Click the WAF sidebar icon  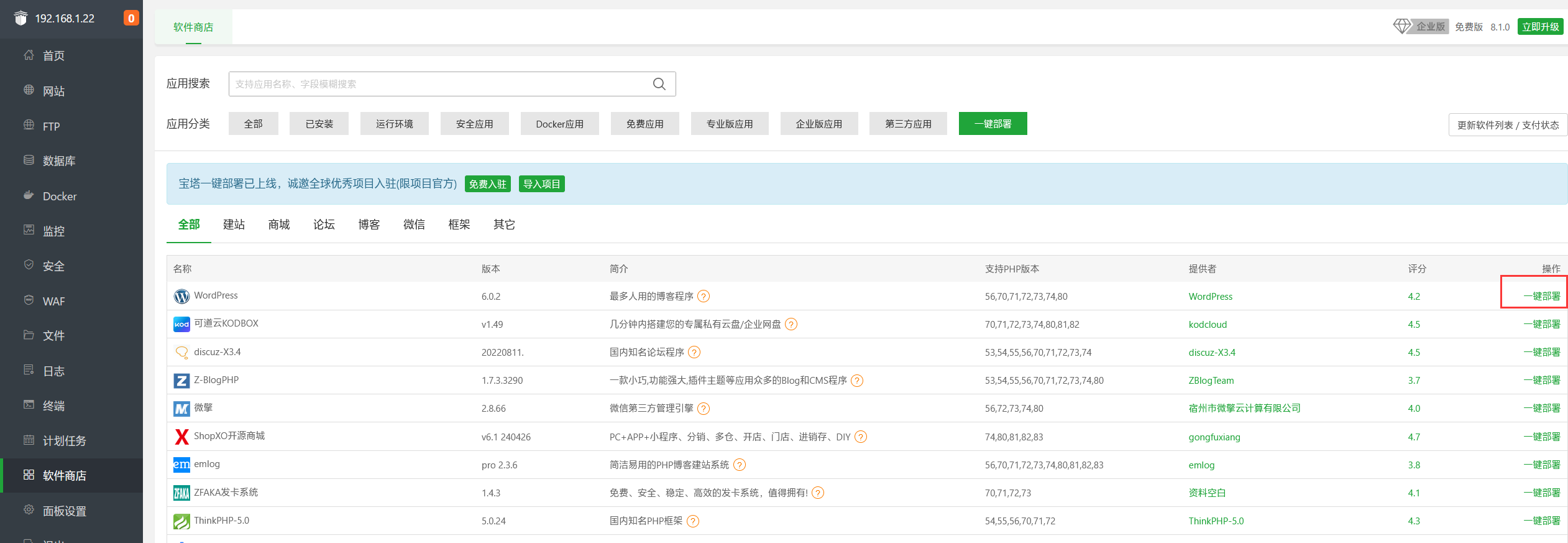[x=29, y=300]
